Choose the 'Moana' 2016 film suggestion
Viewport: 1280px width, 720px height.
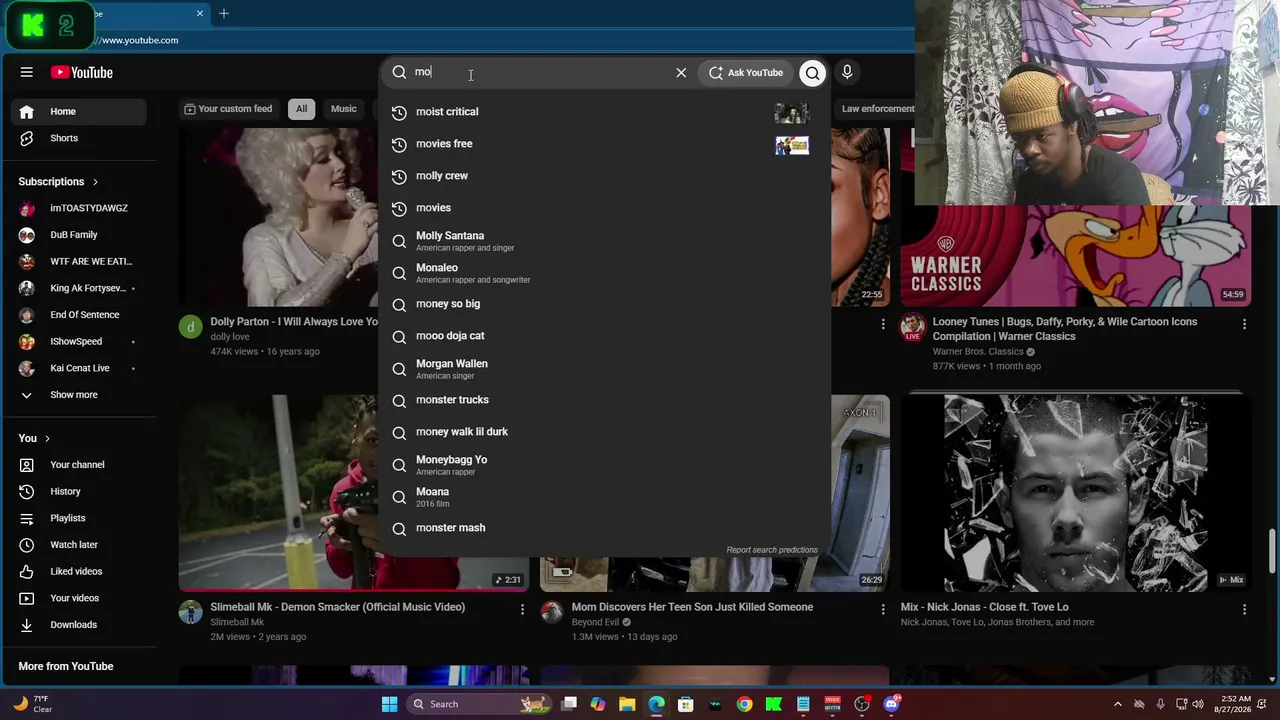[x=604, y=497]
